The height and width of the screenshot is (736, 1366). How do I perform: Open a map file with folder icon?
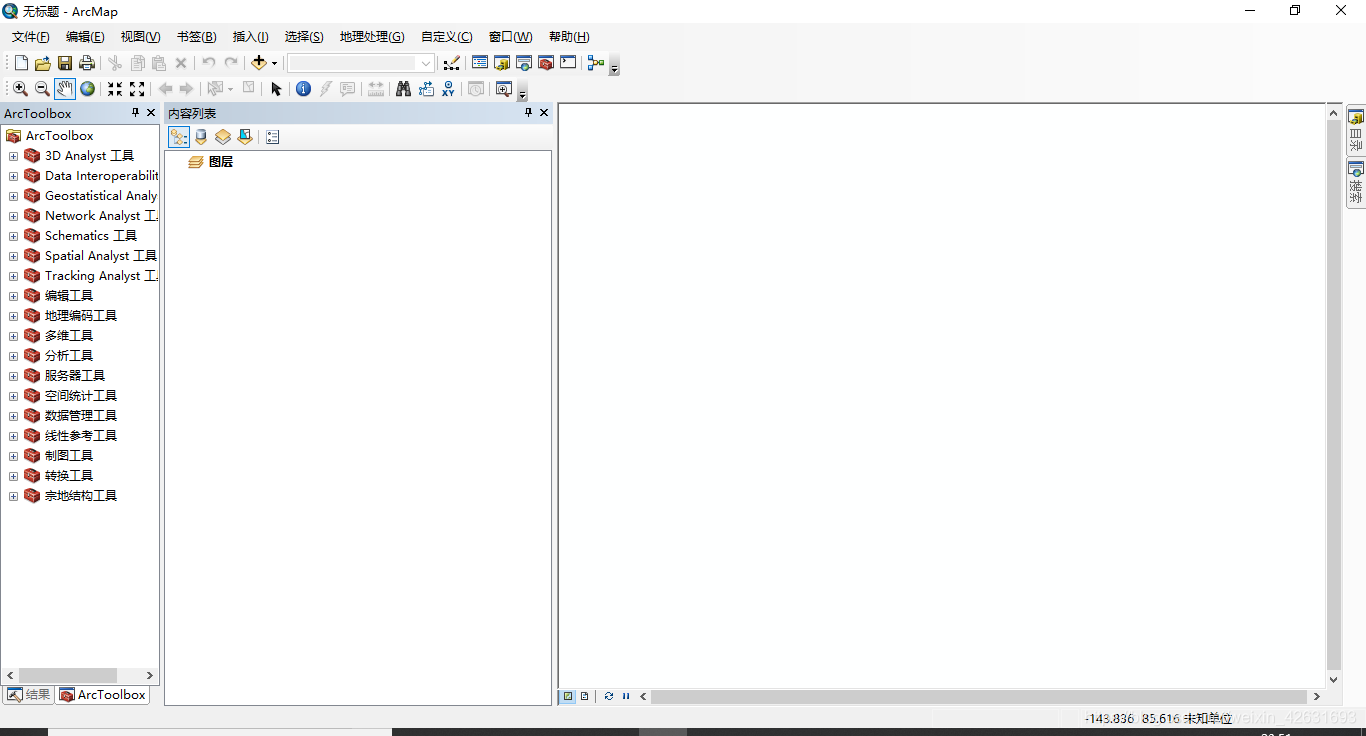tap(43, 63)
